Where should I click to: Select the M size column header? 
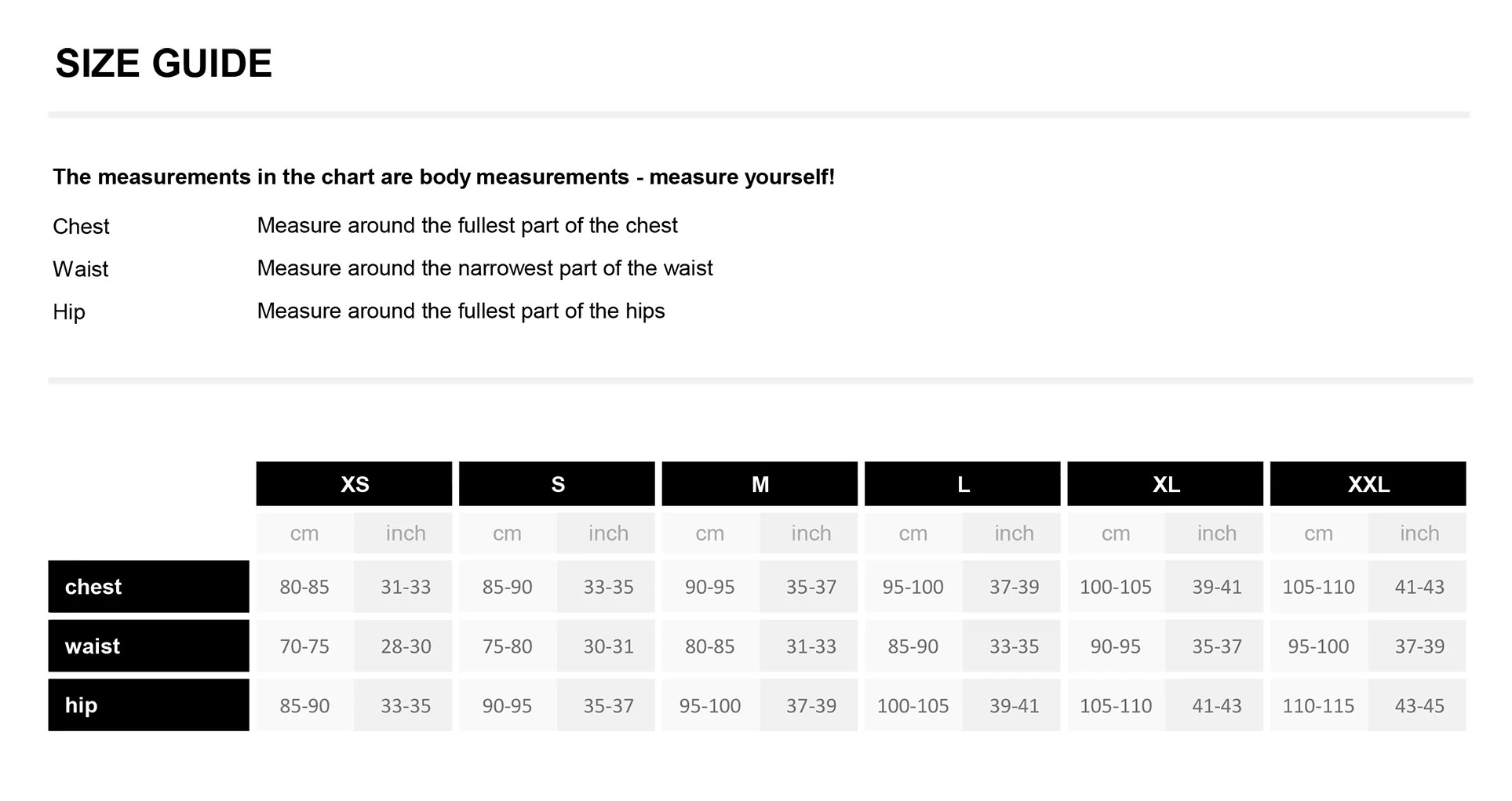tap(760, 484)
